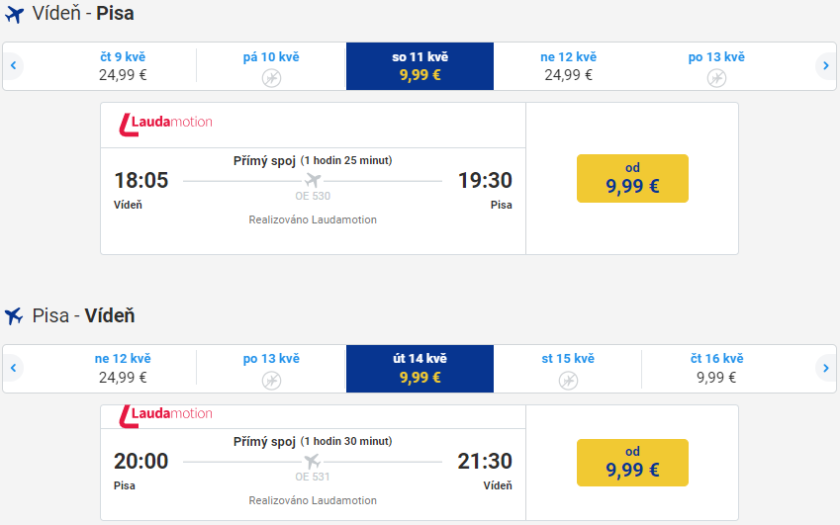Select the čt 16 kvě return date tab
The height and width of the screenshot is (525, 840).
(x=716, y=368)
